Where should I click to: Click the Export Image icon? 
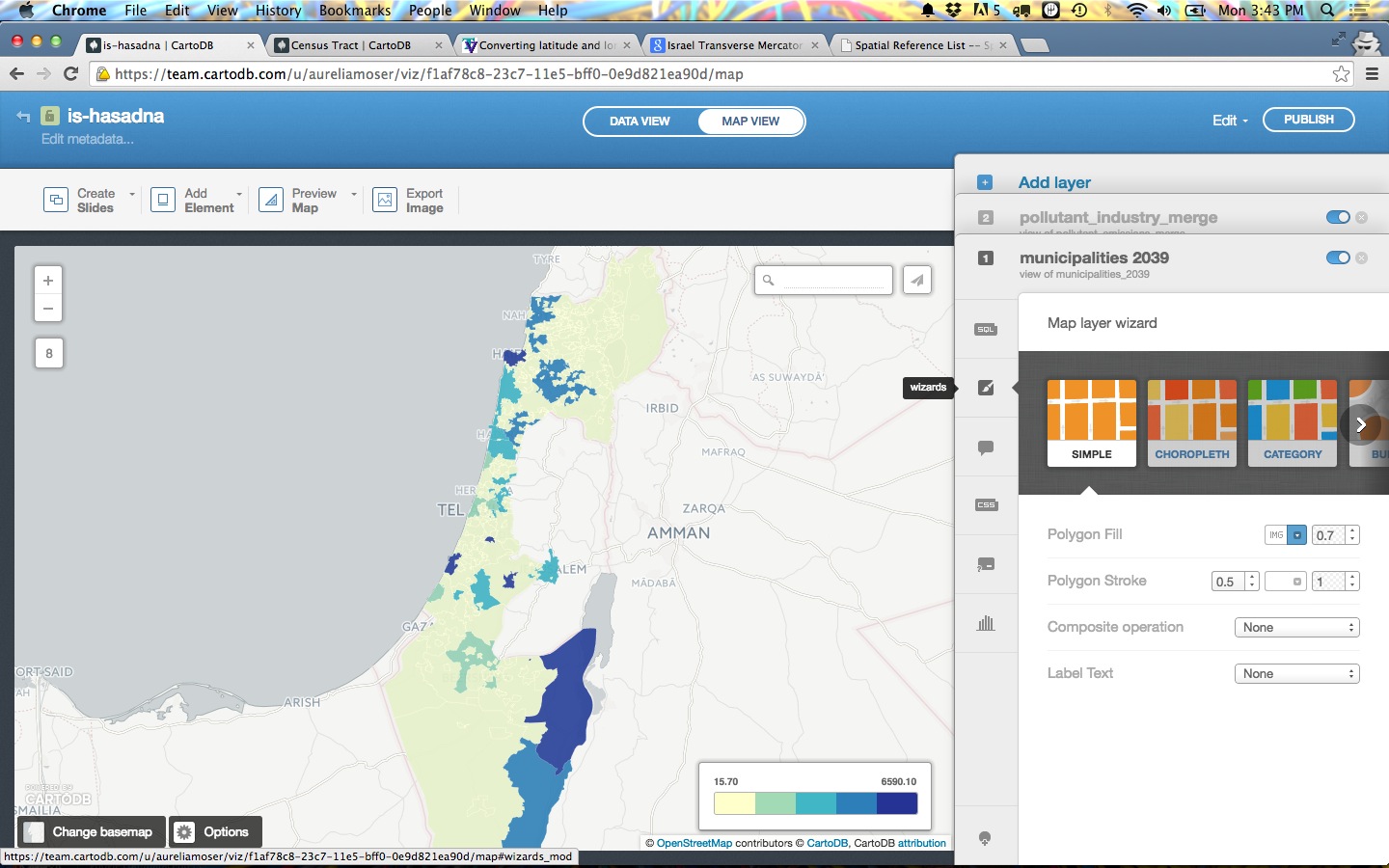click(385, 200)
